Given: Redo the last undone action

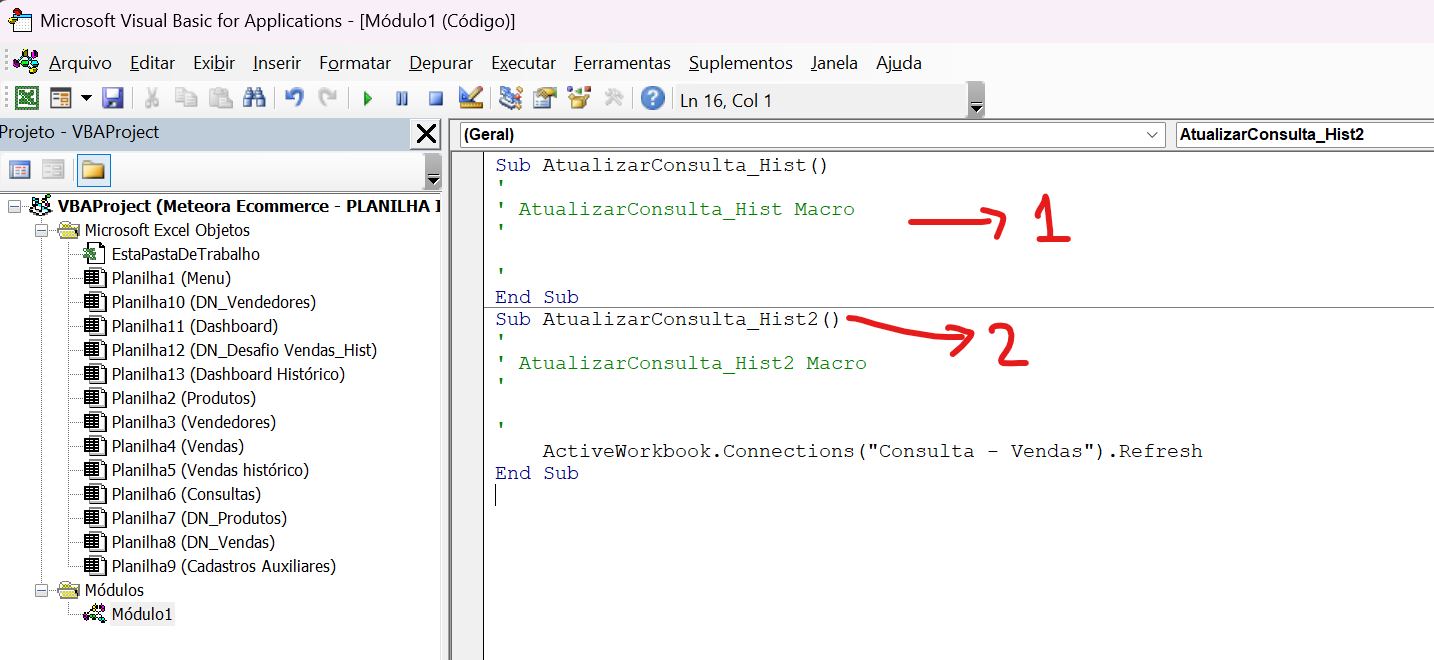Looking at the screenshot, I should [327, 99].
